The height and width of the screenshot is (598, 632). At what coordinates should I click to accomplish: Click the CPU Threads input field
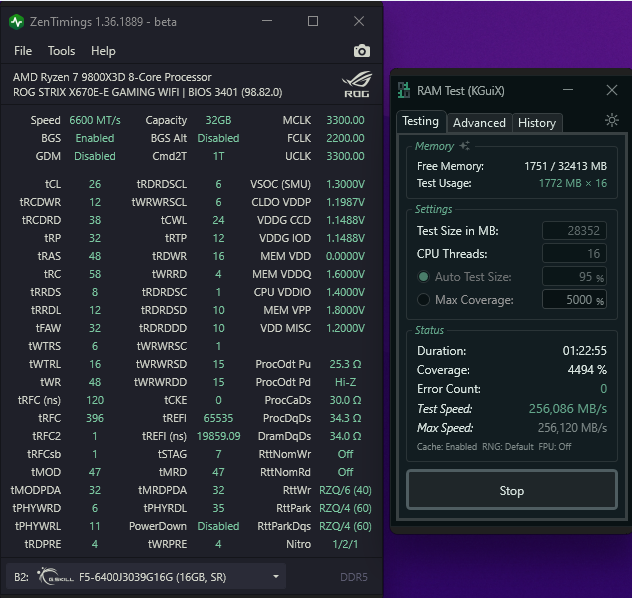574,253
